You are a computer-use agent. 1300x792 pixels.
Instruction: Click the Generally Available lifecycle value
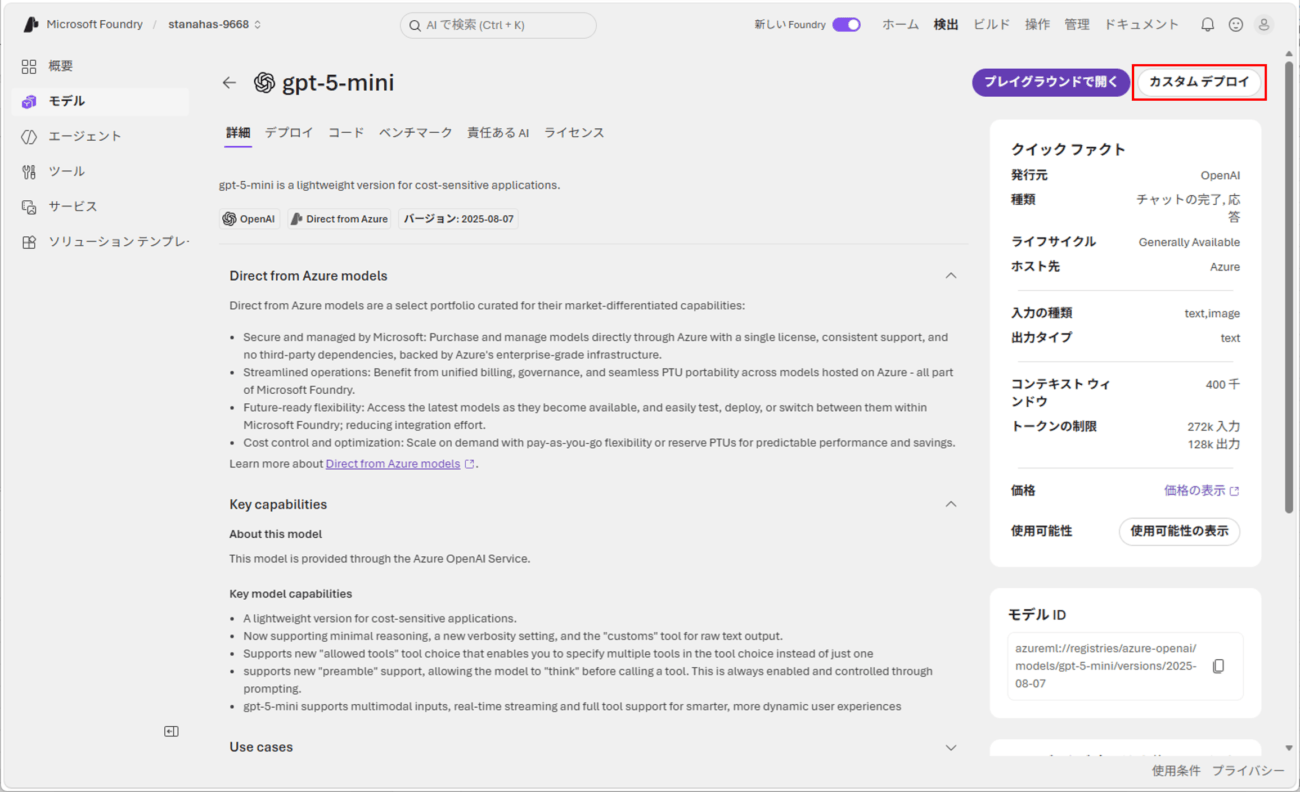tap(1189, 242)
